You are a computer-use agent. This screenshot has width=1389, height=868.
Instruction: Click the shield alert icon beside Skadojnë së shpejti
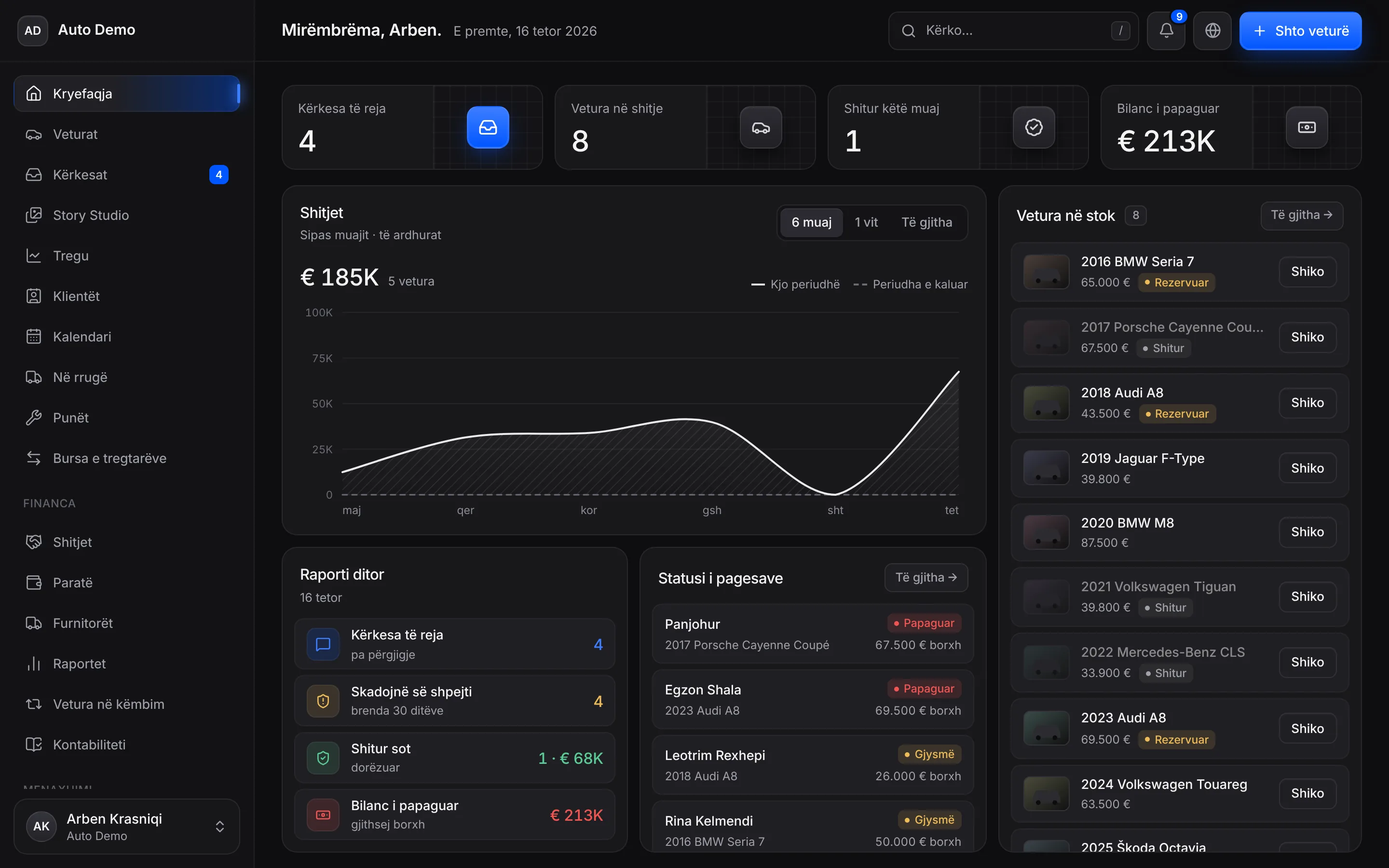(x=323, y=701)
